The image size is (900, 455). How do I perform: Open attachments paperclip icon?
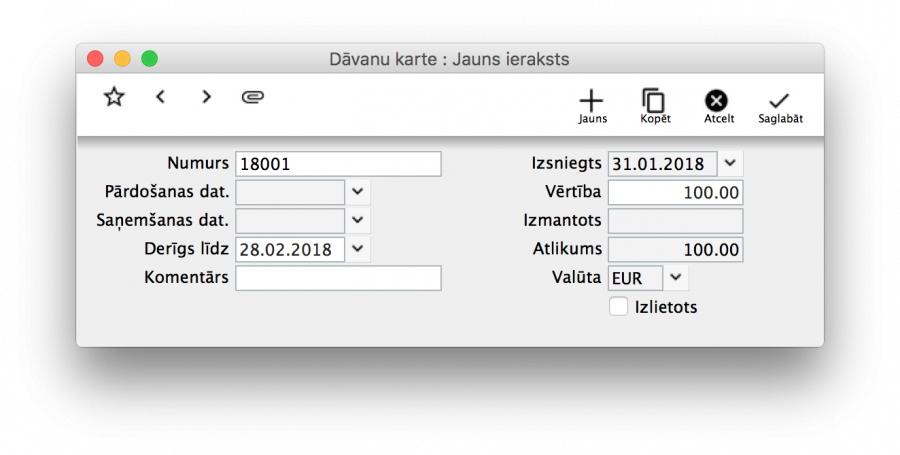tap(253, 97)
